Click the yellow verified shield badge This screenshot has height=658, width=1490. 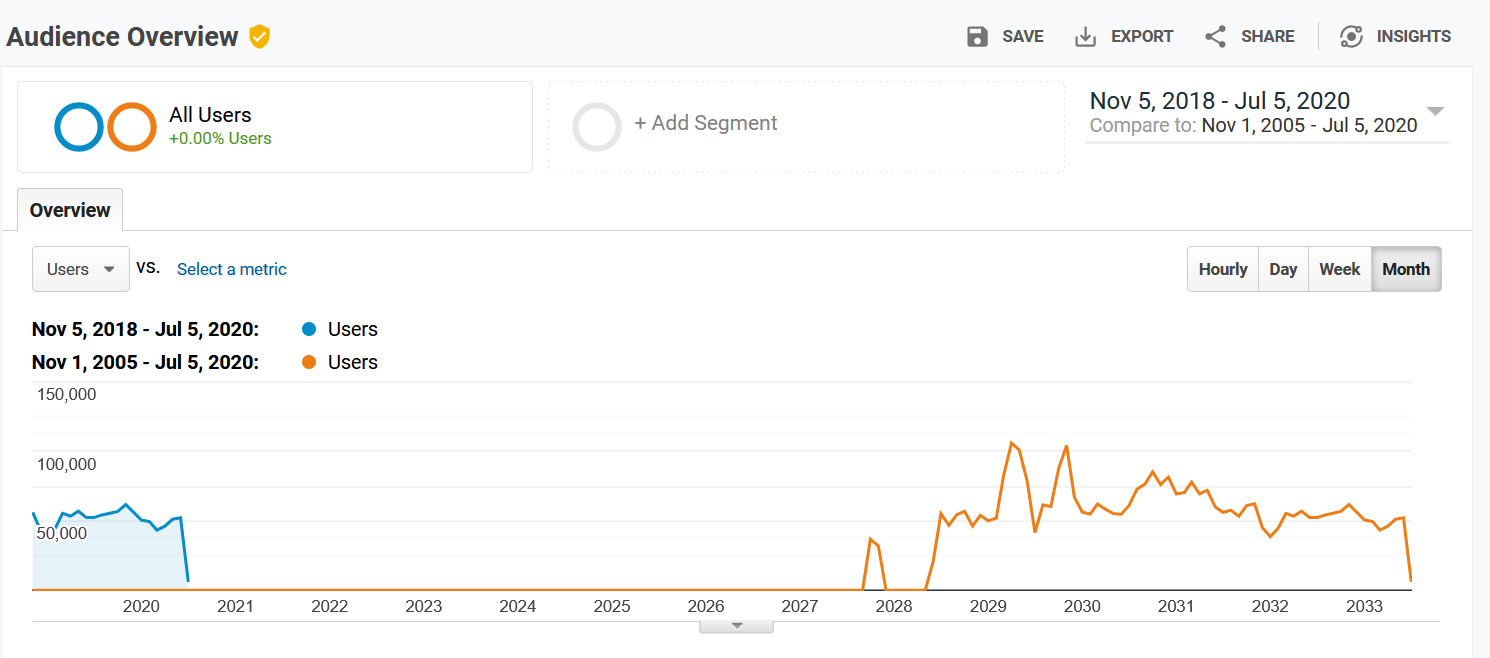(x=259, y=37)
